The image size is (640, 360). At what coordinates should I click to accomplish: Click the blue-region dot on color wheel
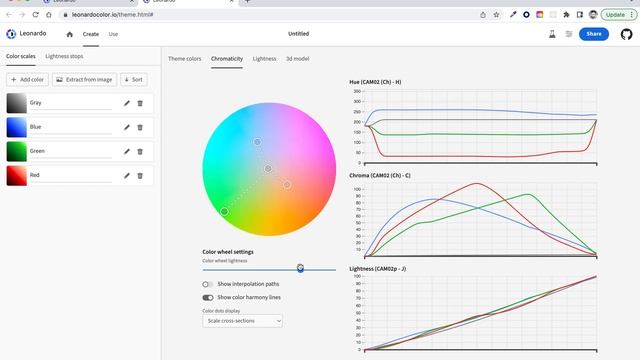tap(257, 142)
